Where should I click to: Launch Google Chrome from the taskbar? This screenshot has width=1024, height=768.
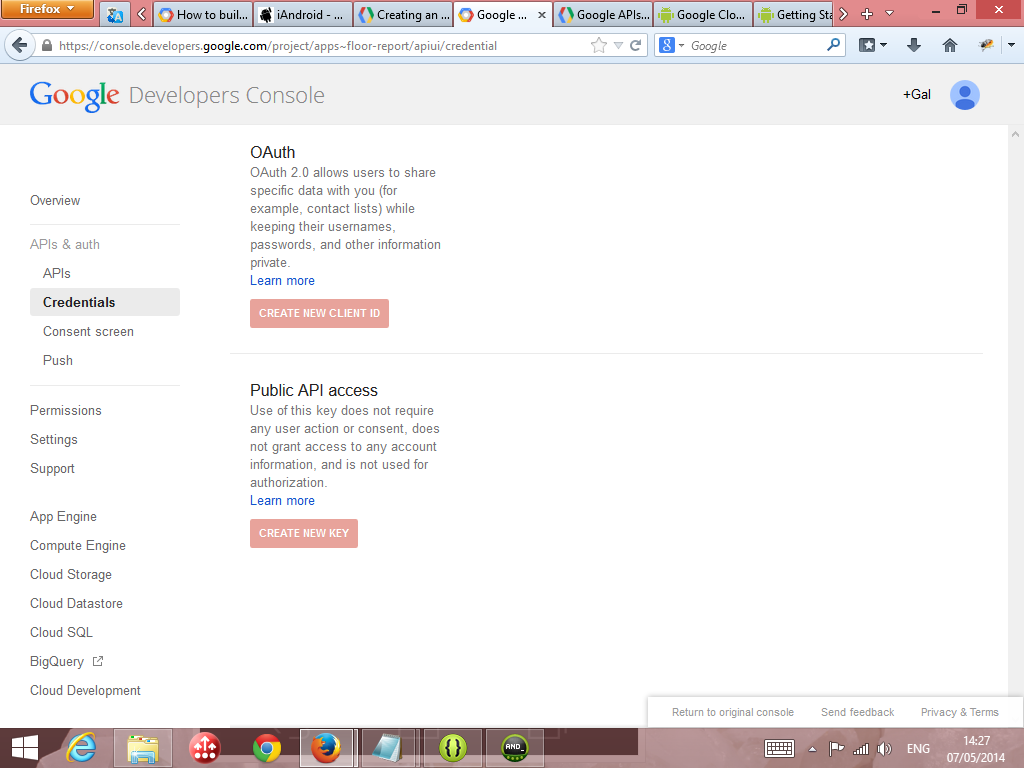click(x=266, y=748)
